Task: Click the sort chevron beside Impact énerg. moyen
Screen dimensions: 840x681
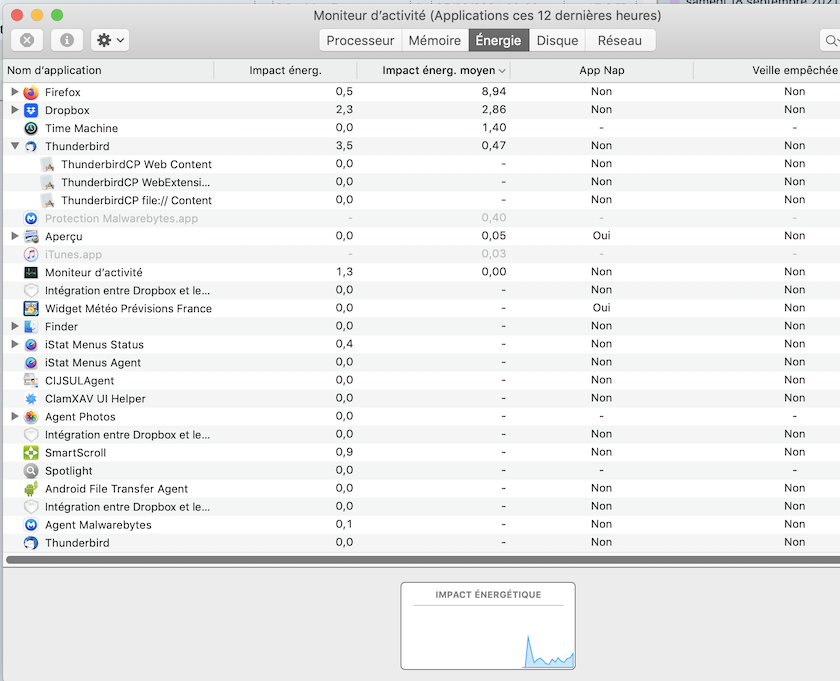Action: 502,71
